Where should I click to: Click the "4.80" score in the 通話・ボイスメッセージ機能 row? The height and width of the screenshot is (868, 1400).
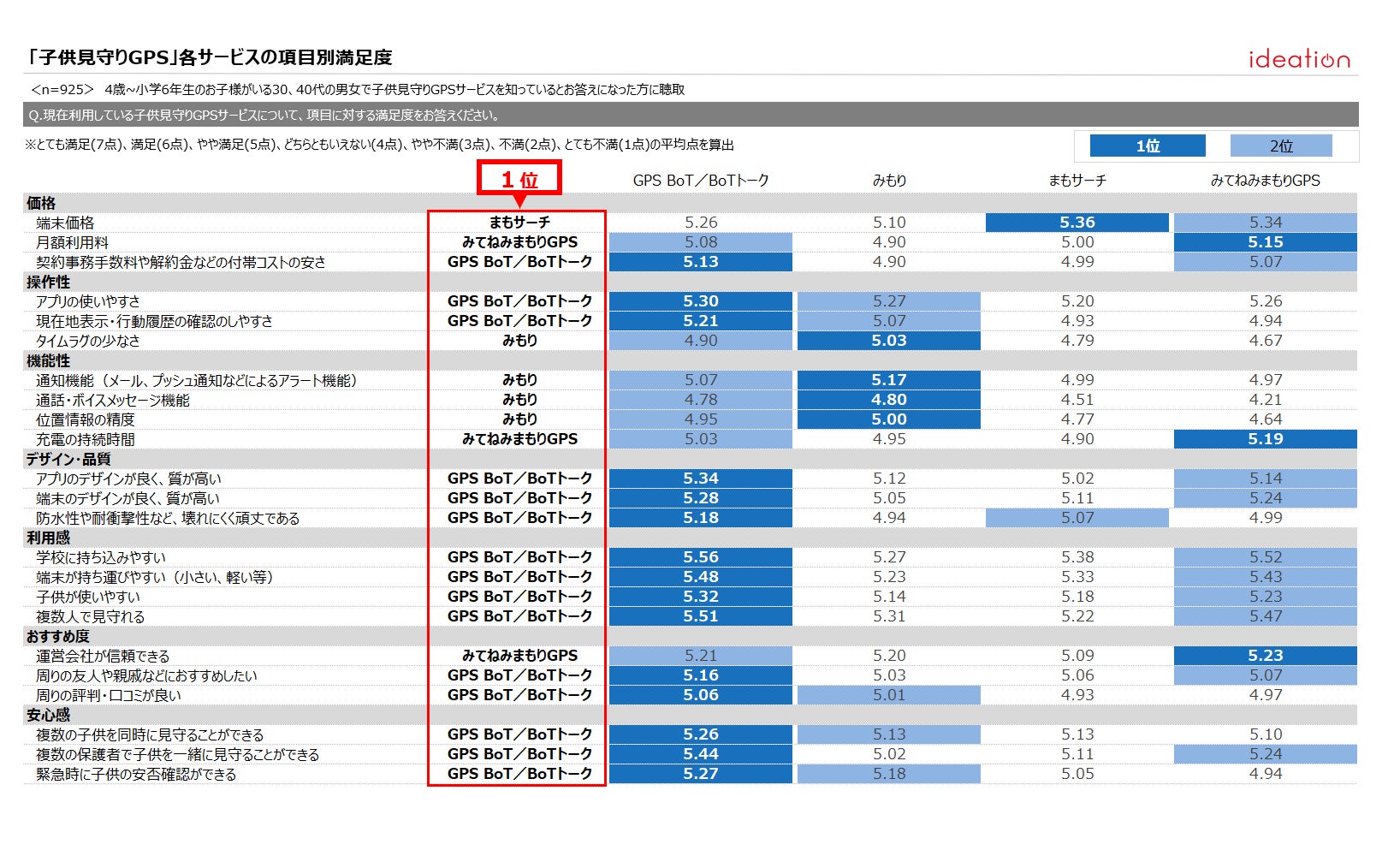point(889,400)
